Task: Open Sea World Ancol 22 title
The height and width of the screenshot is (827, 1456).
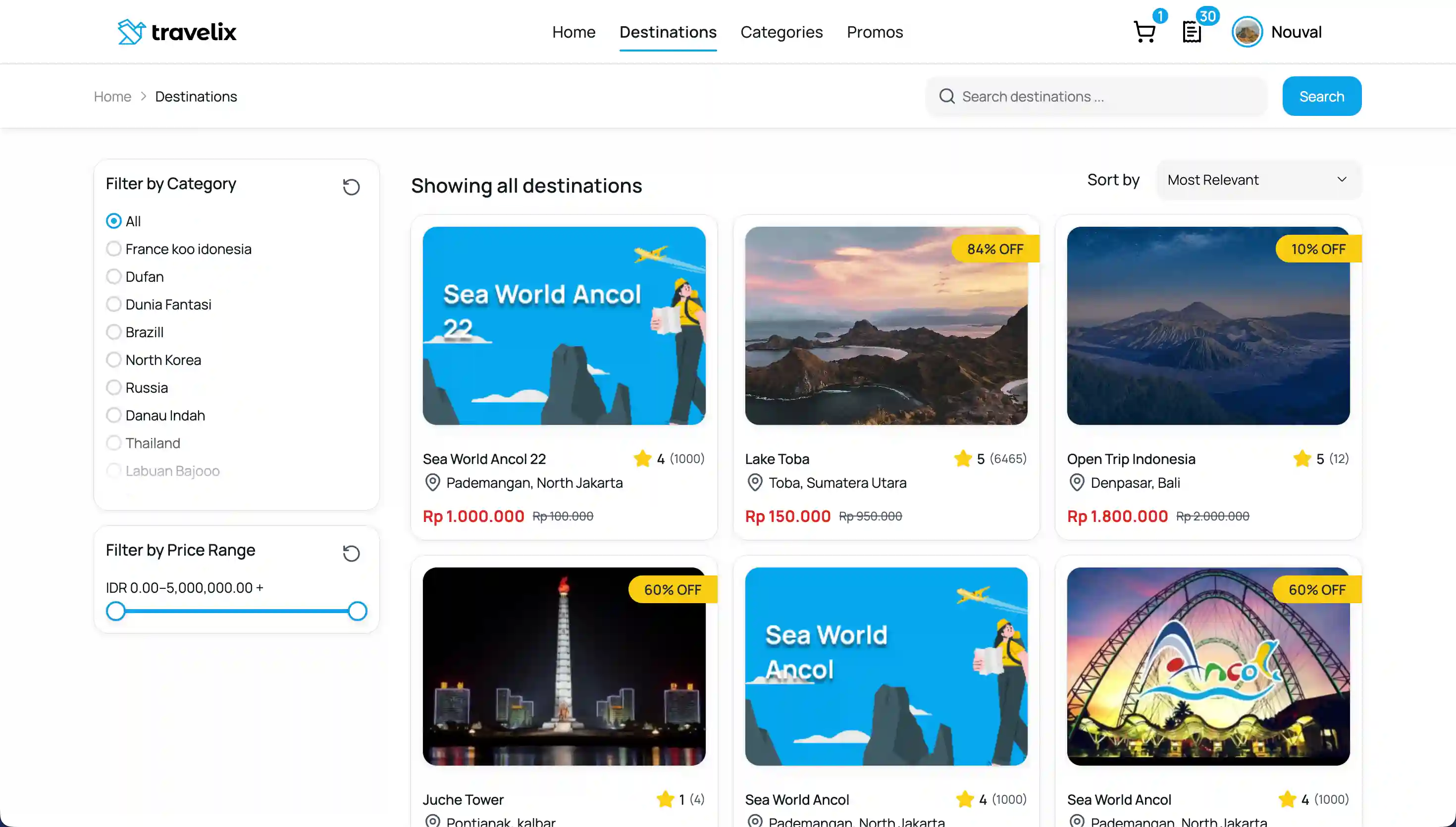Action: pyautogui.click(x=484, y=459)
